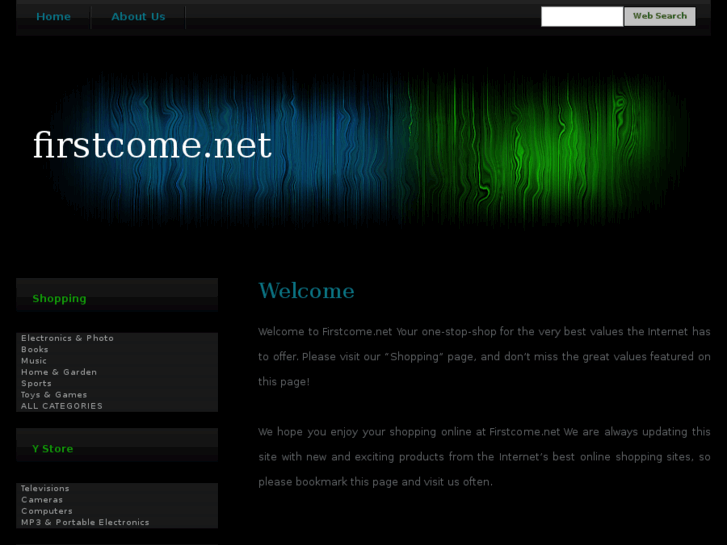Open Cameras in Y Store
This screenshot has height=545, width=727.
tap(42, 500)
